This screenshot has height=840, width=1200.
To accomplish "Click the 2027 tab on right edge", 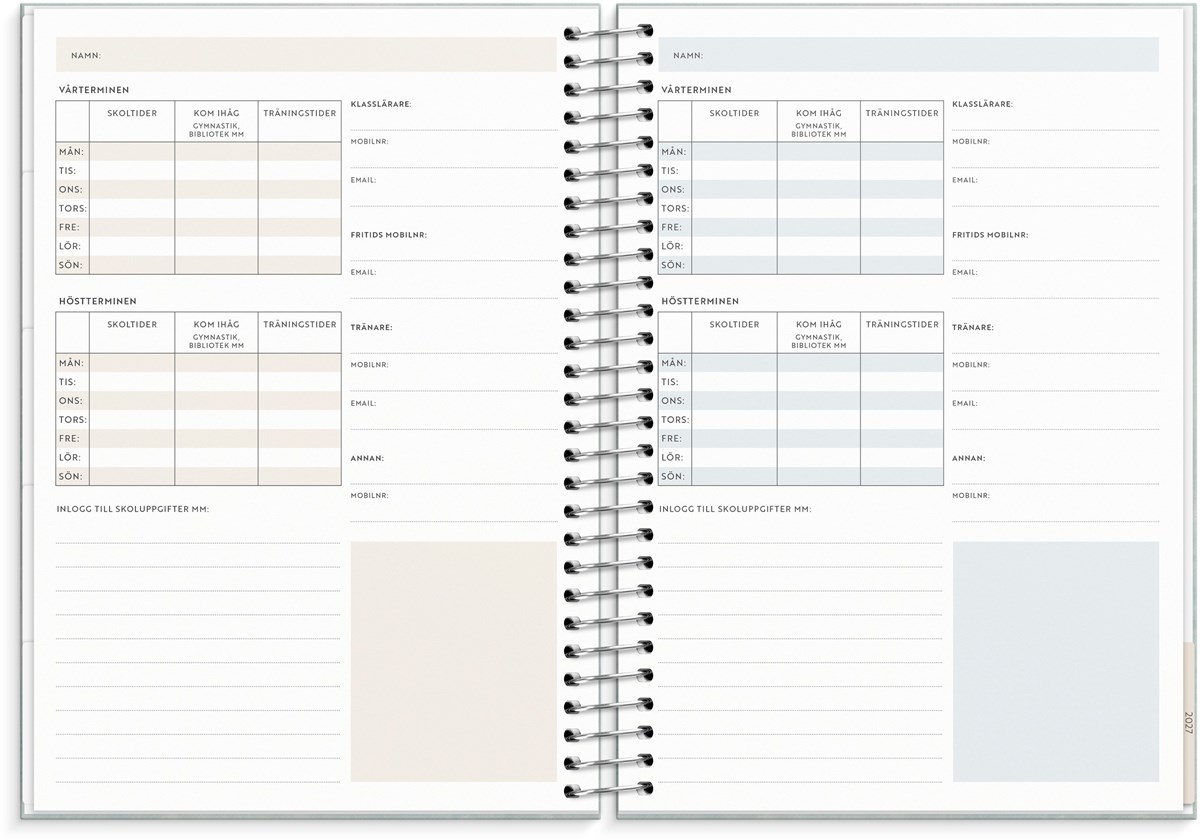I will (1187, 720).
